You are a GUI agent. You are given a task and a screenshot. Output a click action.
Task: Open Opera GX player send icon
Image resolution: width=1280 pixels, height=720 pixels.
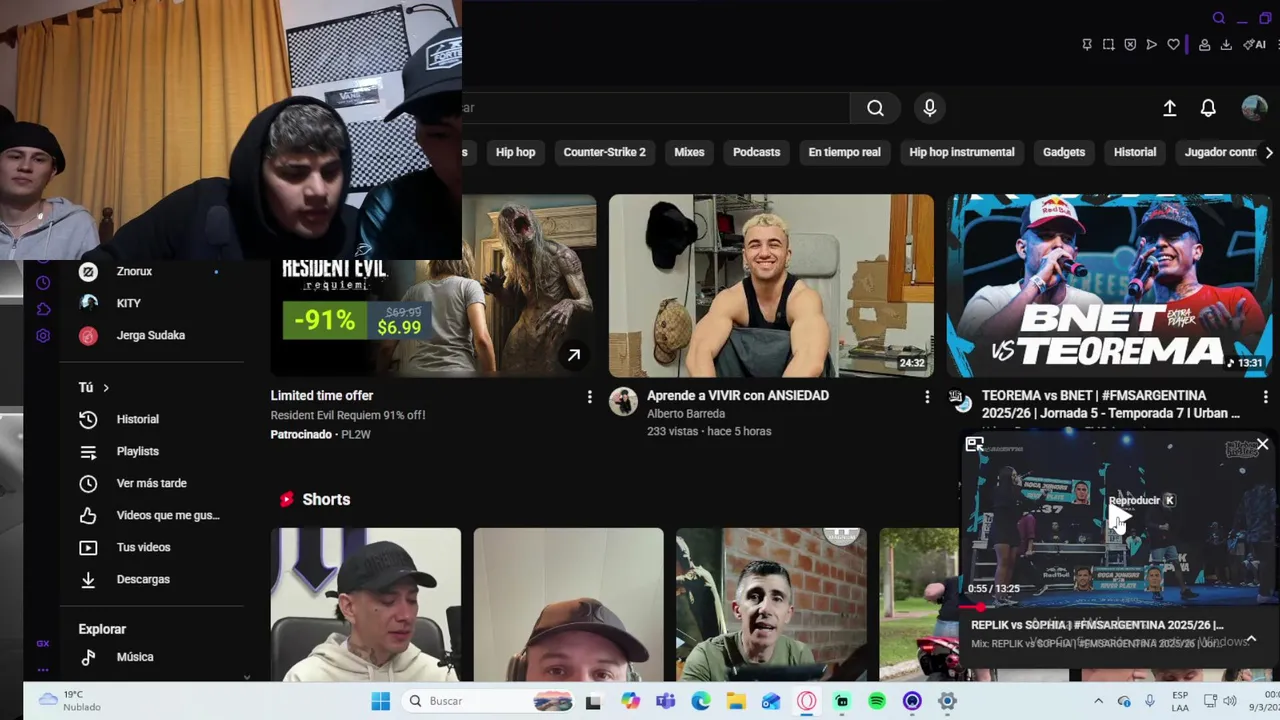coord(1151,44)
